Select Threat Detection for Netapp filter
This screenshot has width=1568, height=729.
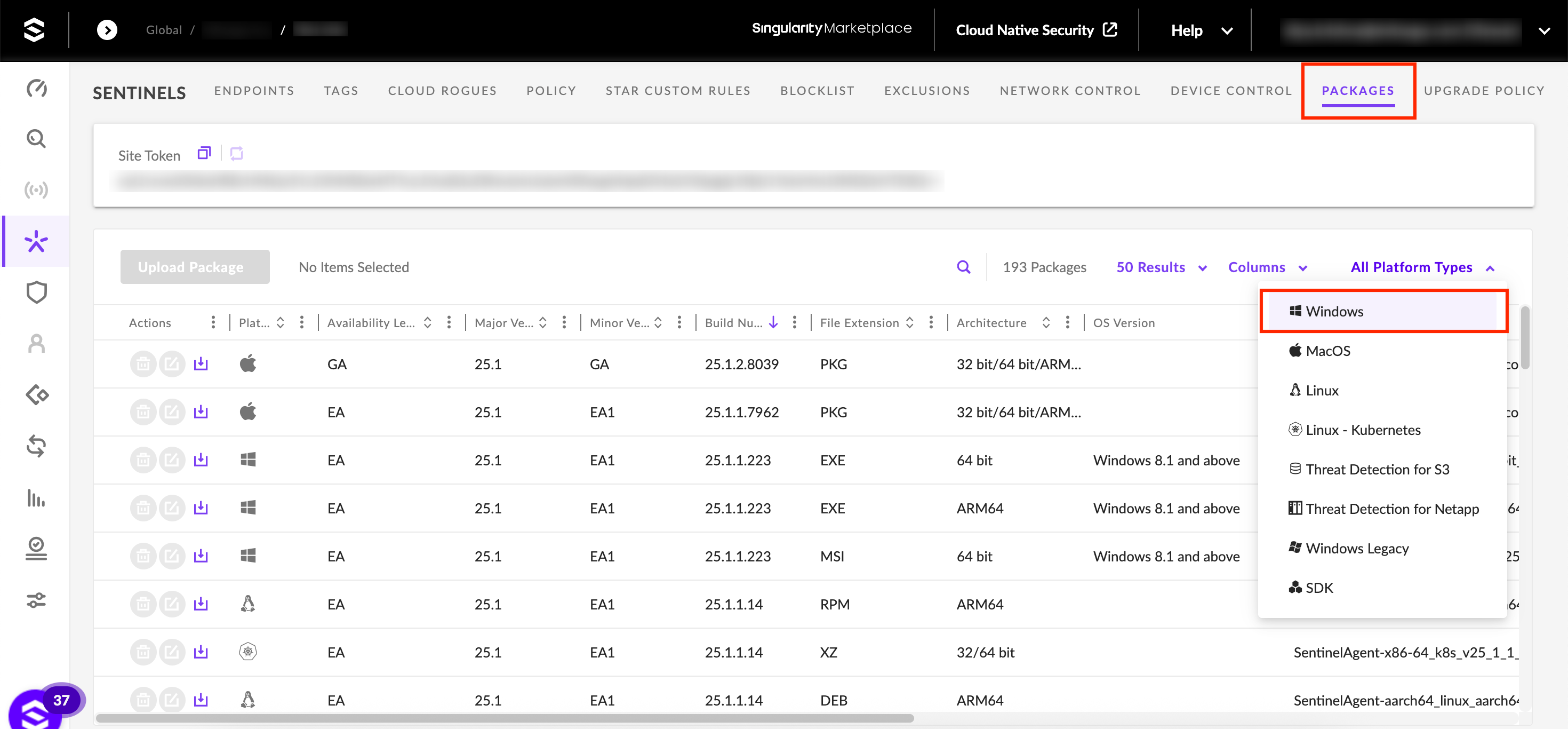click(1383, 509)
